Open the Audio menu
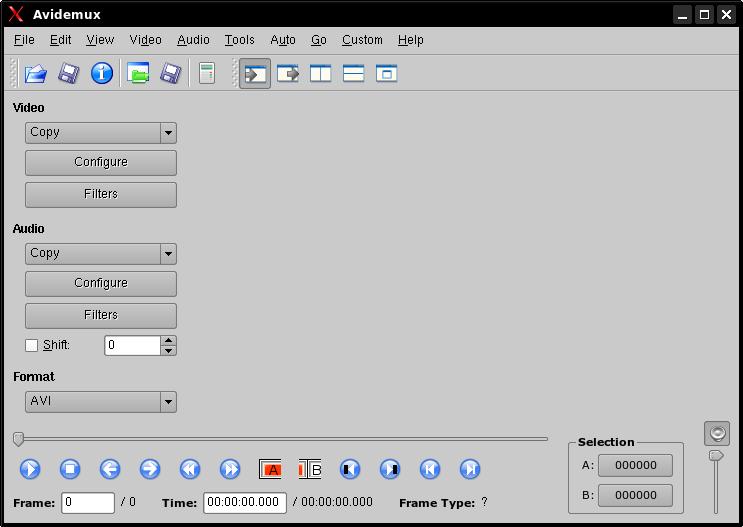 pos(193,40)
